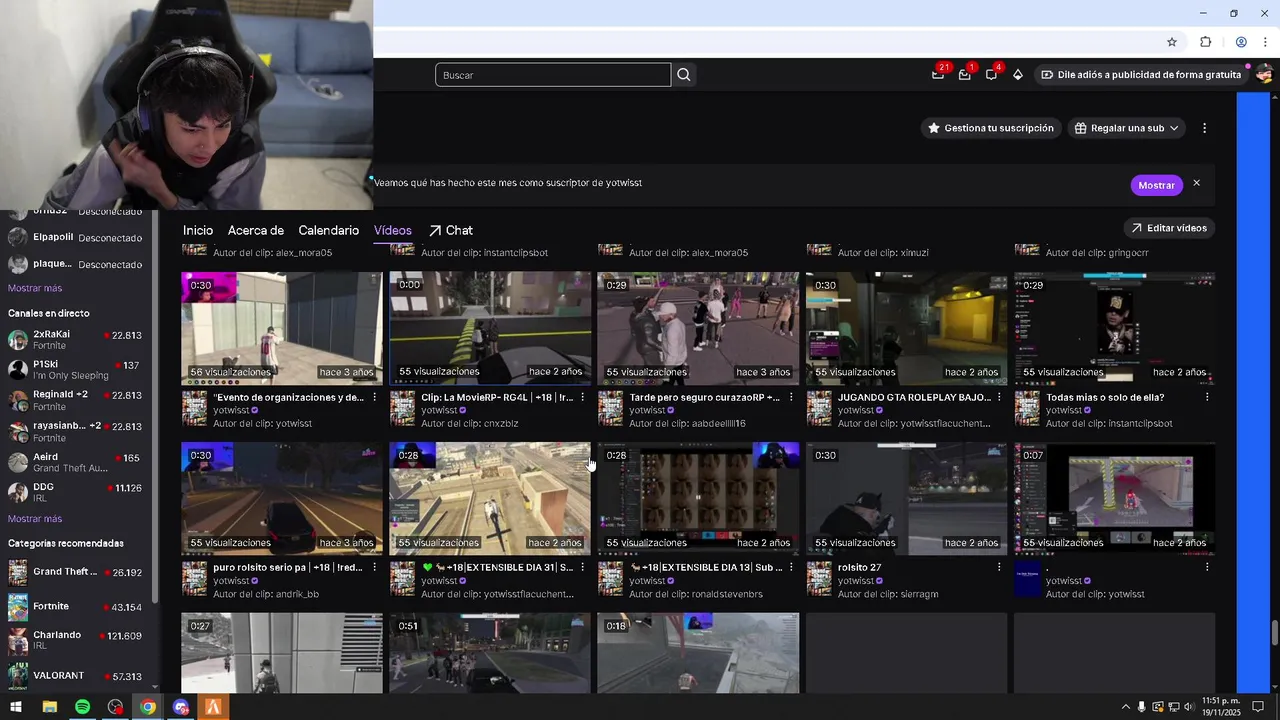The image size is (1280, 720).
Task: Play 'Clip: La MovieRP- RG4L' clip thumbnail
Action: 490,328
